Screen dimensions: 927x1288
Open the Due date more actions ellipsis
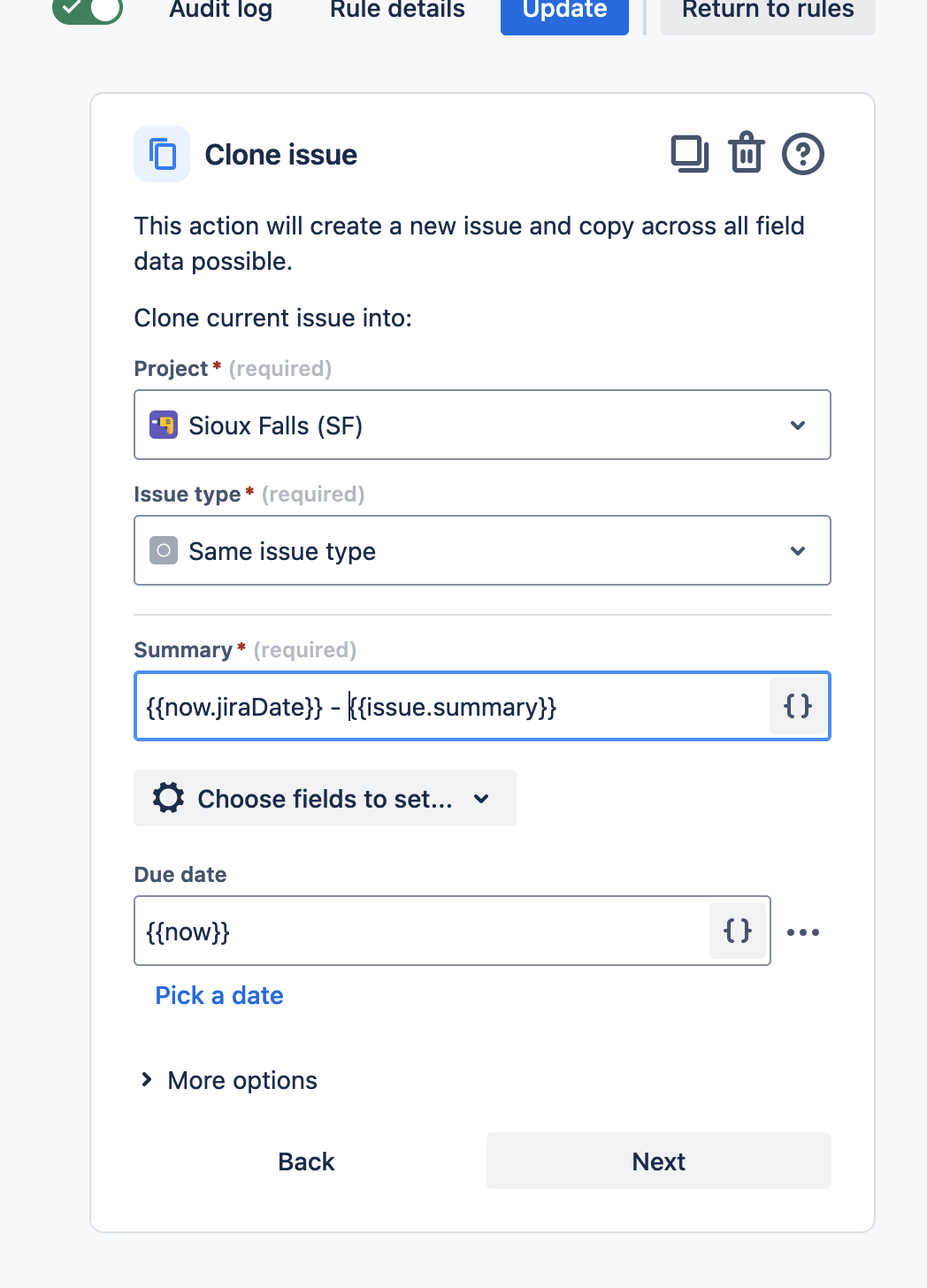click(803, 931)
